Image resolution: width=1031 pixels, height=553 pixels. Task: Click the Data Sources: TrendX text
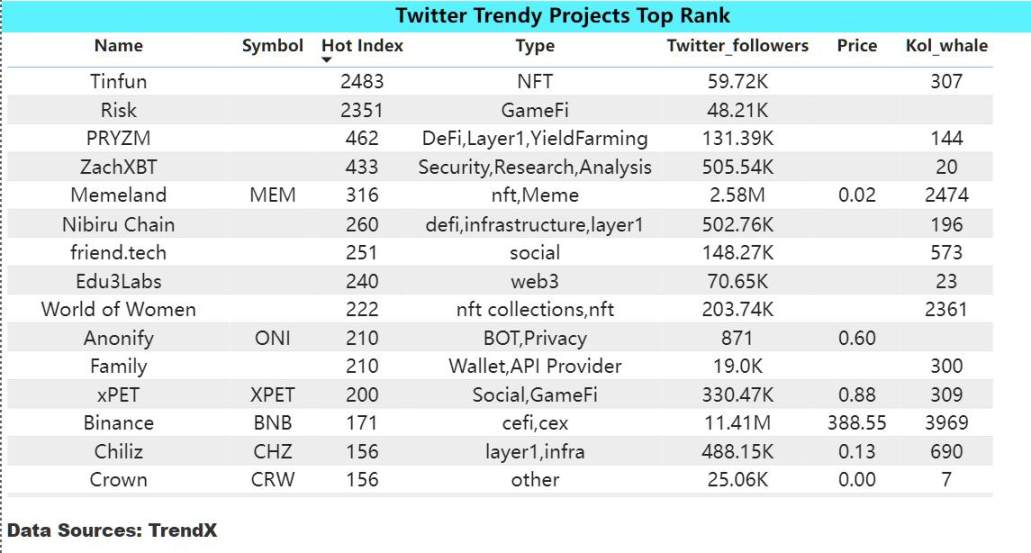click(x=112, y=530)
